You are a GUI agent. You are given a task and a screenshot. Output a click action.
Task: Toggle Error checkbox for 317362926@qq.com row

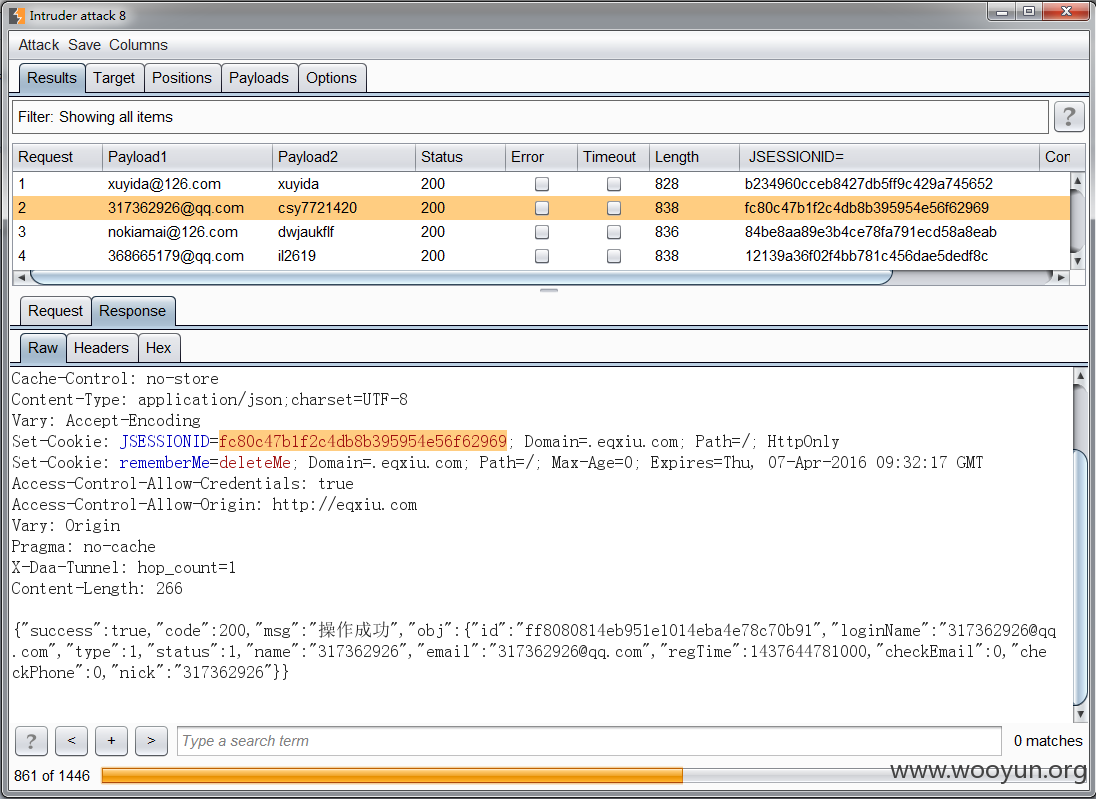[542, 208]
